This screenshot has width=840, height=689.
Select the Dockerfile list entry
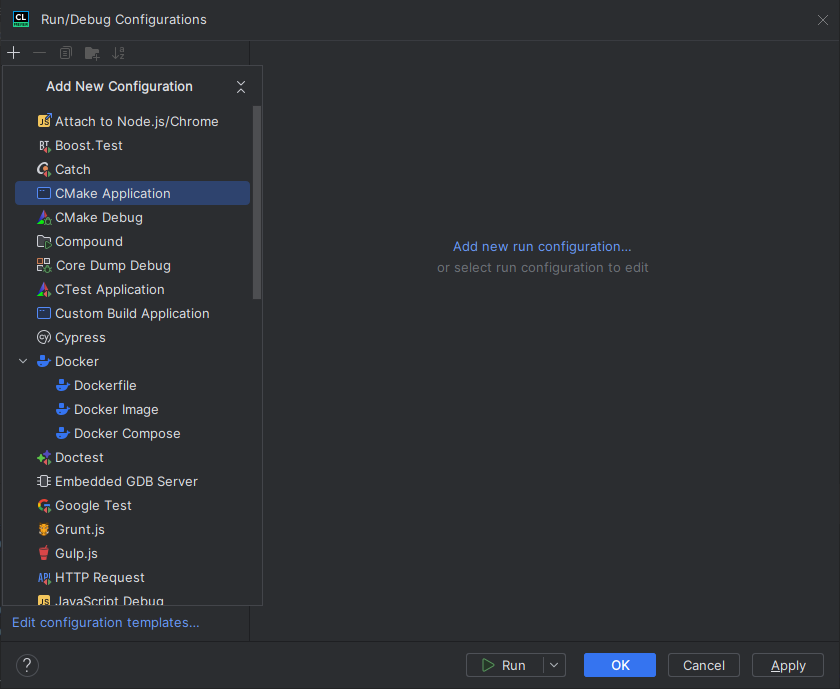[132, 385]
